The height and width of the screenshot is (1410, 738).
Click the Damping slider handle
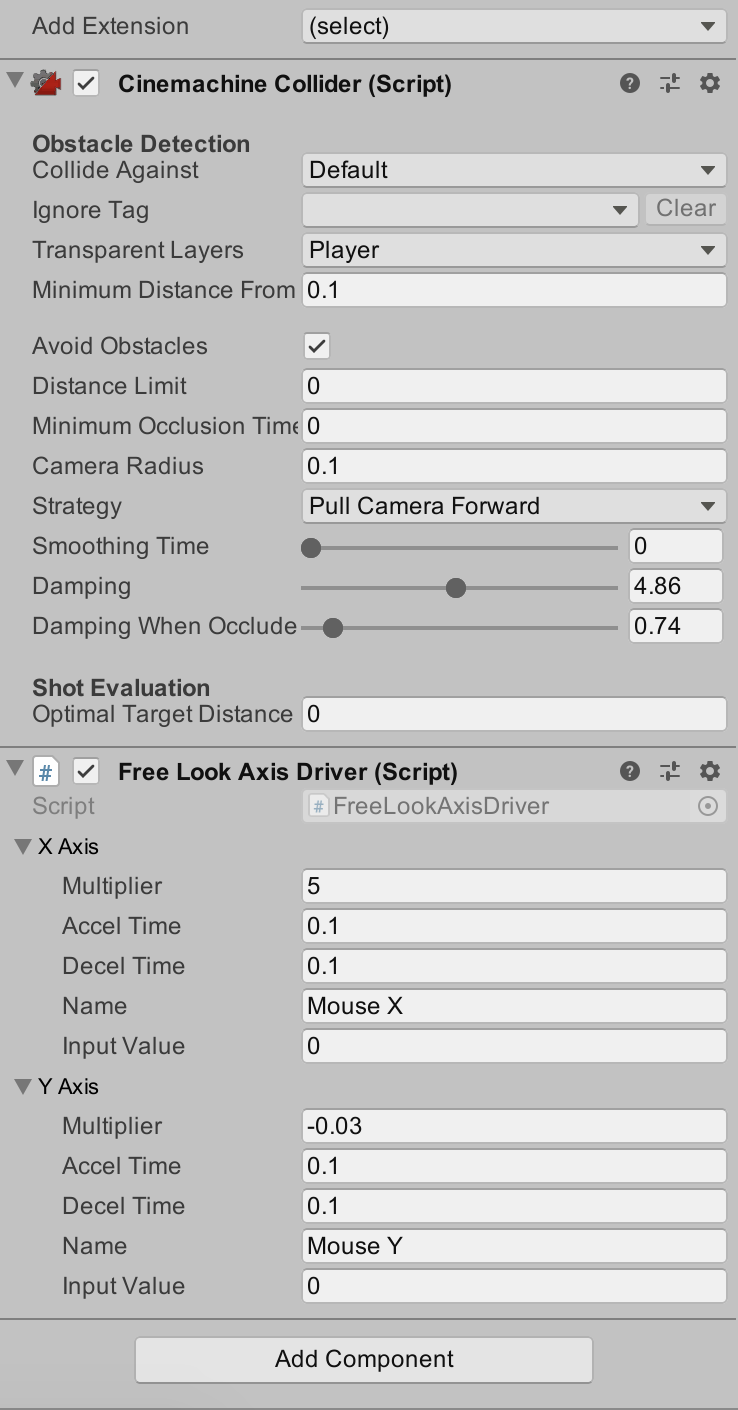(x=456, y=587)
